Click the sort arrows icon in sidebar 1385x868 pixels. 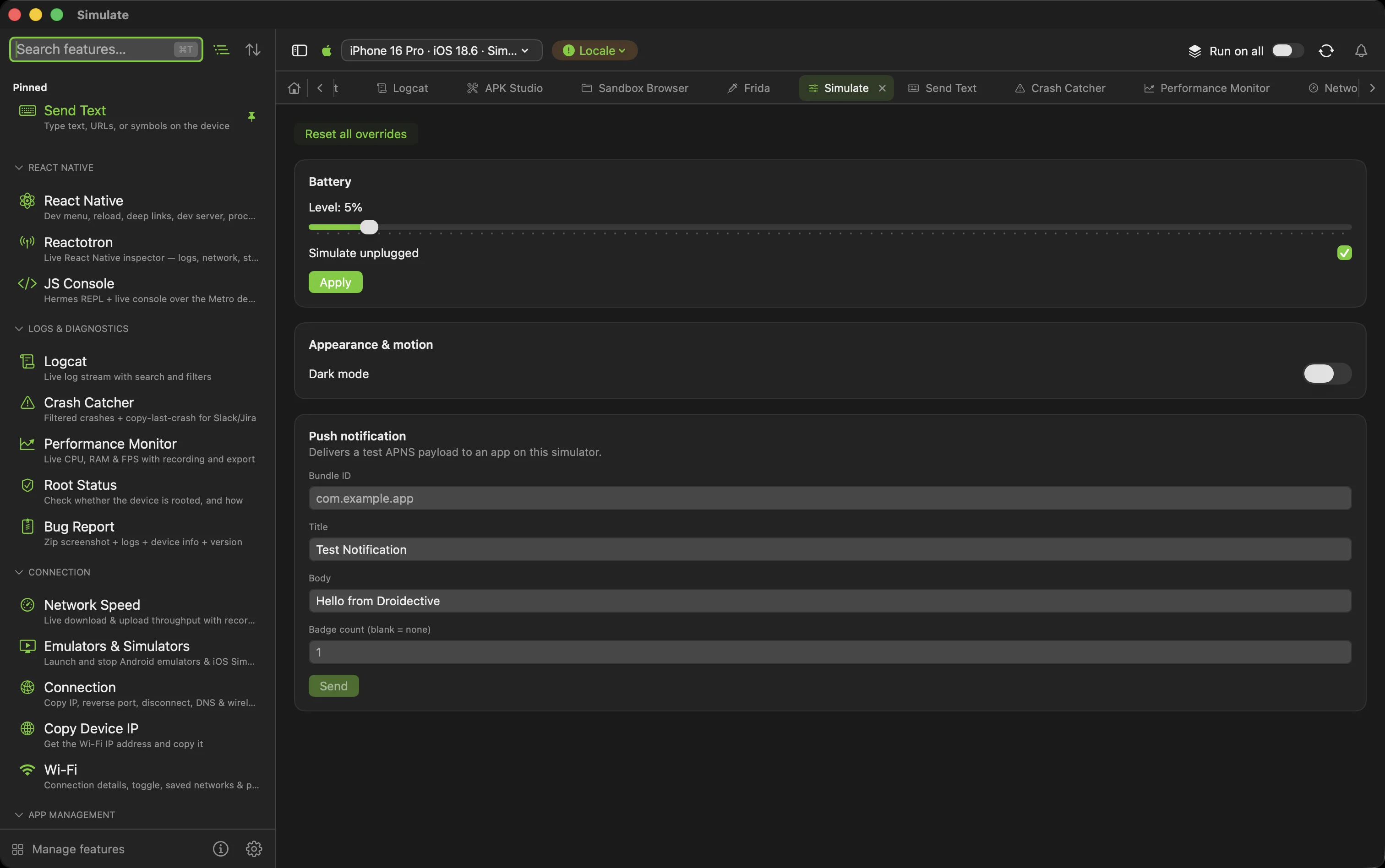253,50
